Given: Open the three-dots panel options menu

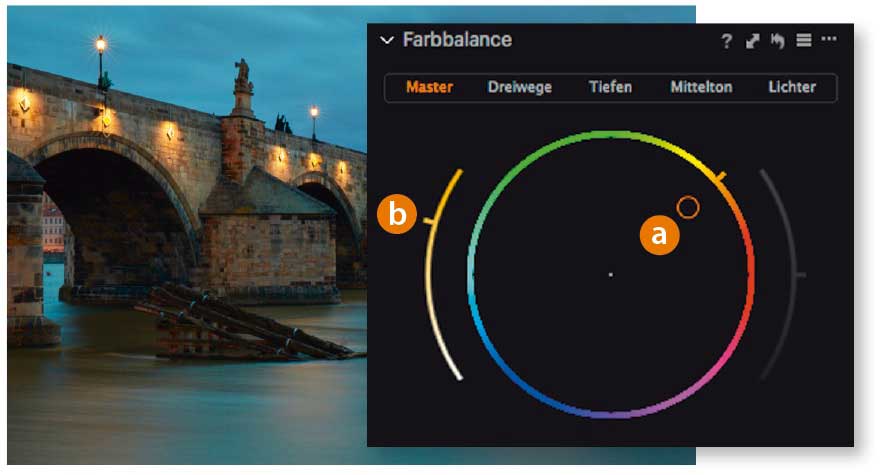Looking at the screenshot, I should 829,39.
